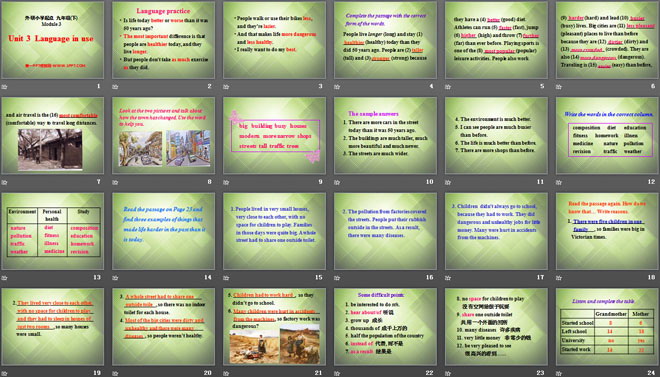Select 'Some difficult points' slide 22 thumbnail
The height and width of the screenshot is (377, 660).
coord(385,327)
